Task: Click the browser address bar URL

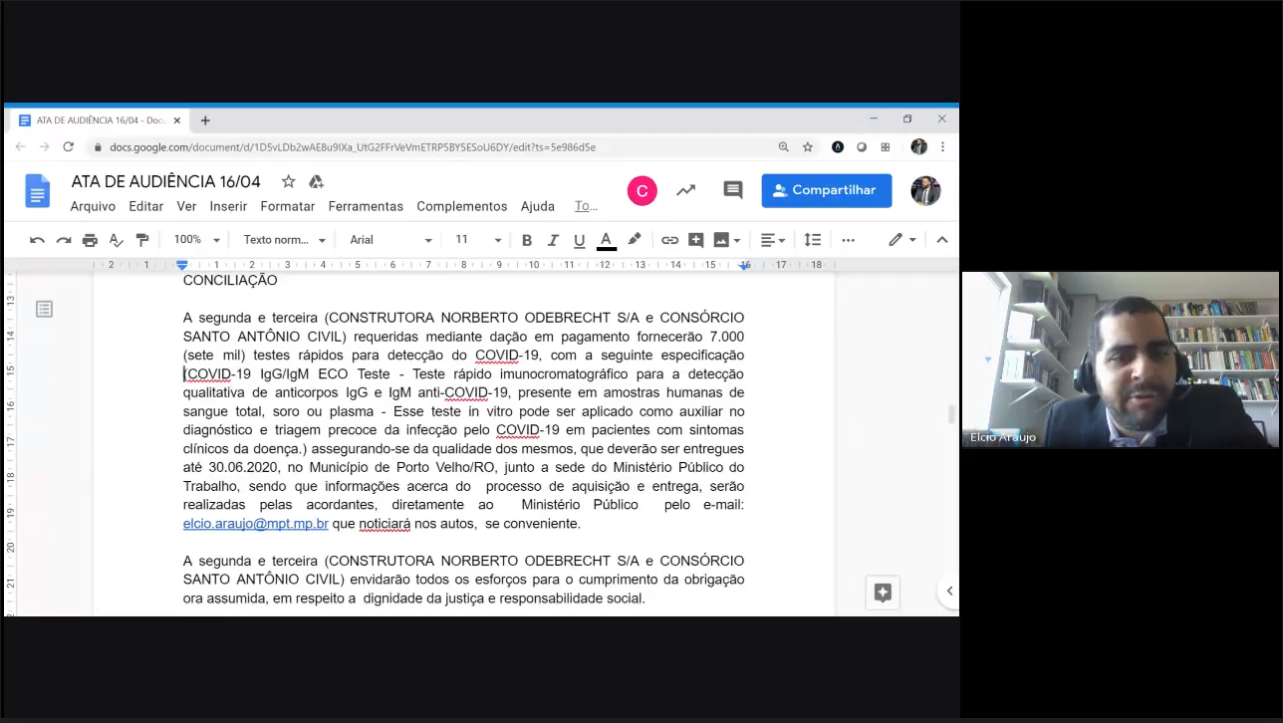Action: tap(352, 147)
